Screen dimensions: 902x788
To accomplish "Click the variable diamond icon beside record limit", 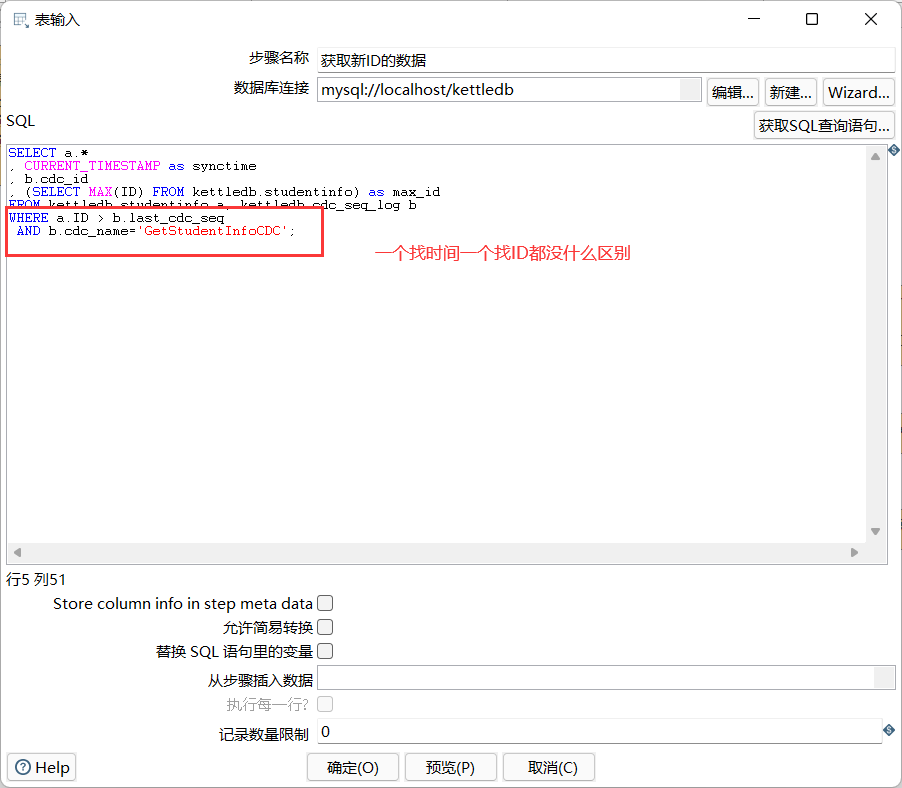I will (889, 730).
